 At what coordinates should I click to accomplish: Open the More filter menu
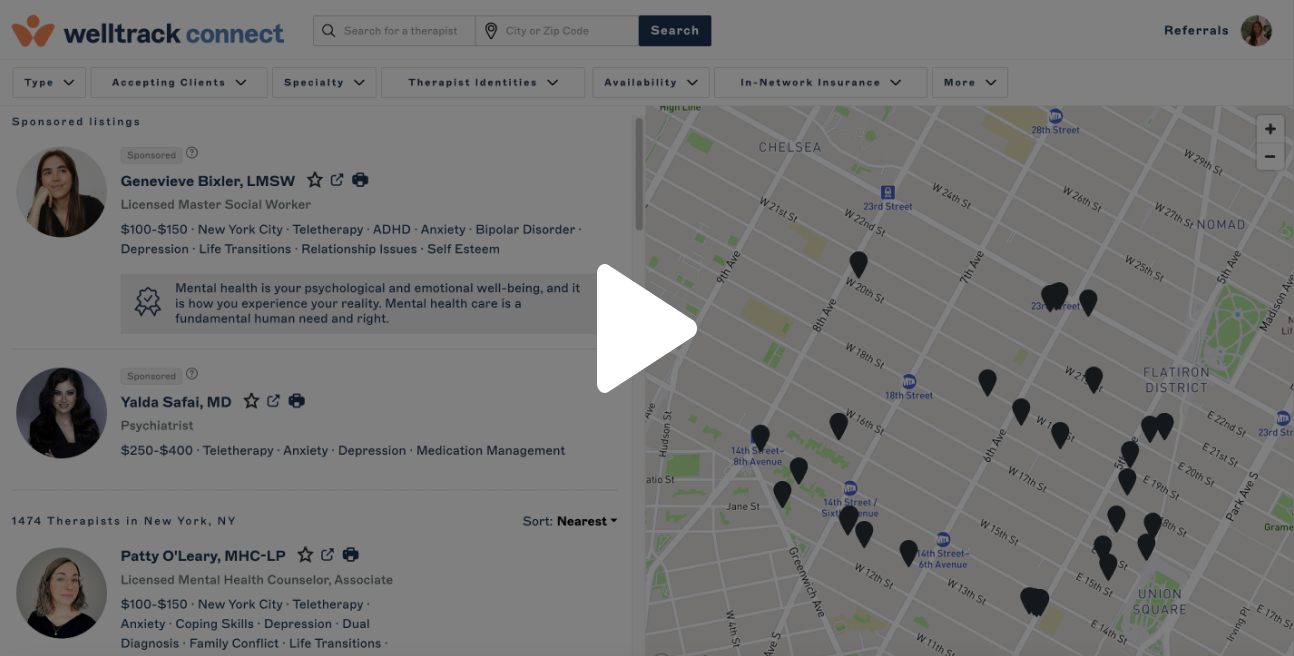pos(970,82)
